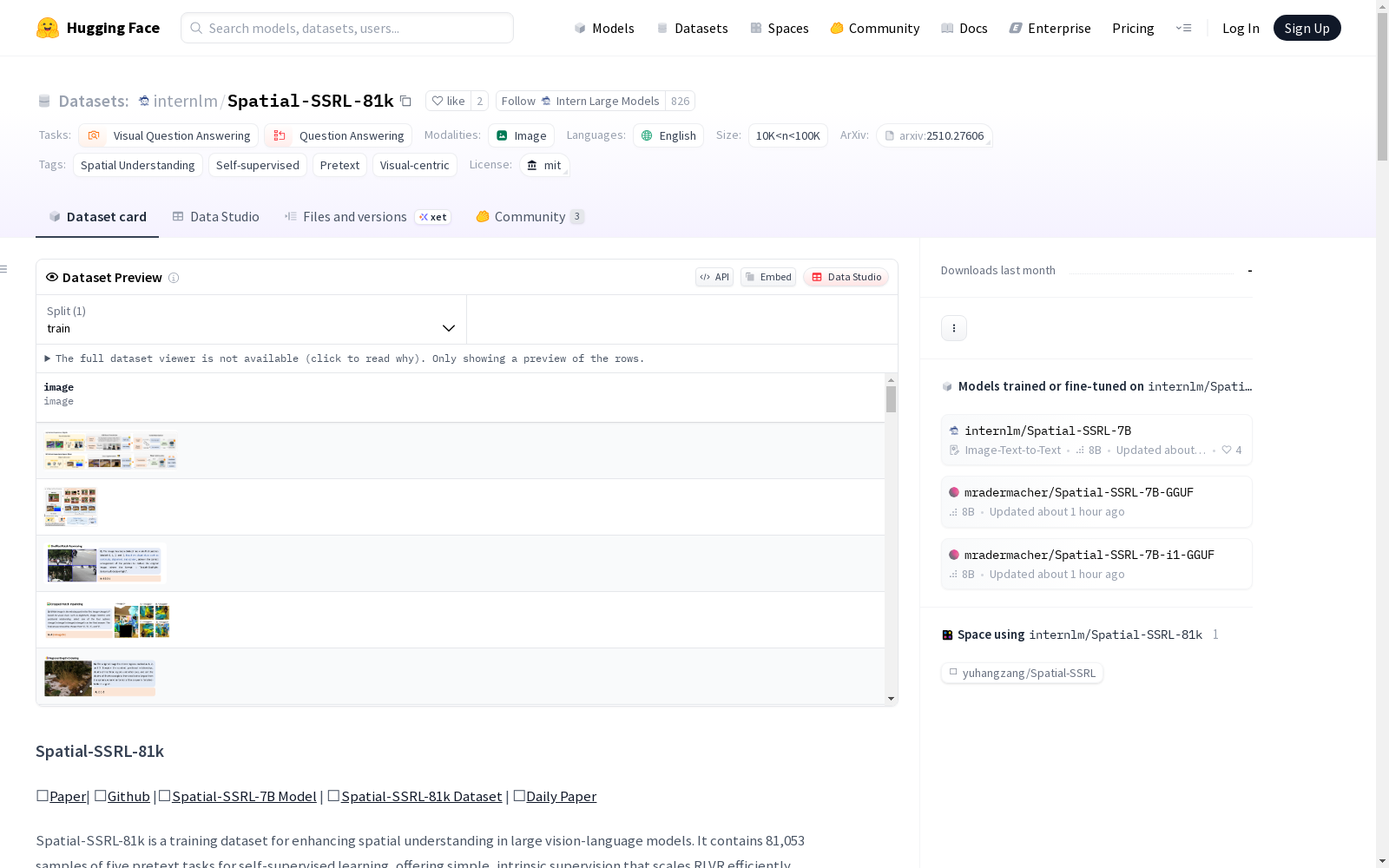The height and width of the screenshot is (868, 1389).
Task: Open mradermacher/Spatial-SSRL-7B-GGUF model card
Action: click(1096, 502)
